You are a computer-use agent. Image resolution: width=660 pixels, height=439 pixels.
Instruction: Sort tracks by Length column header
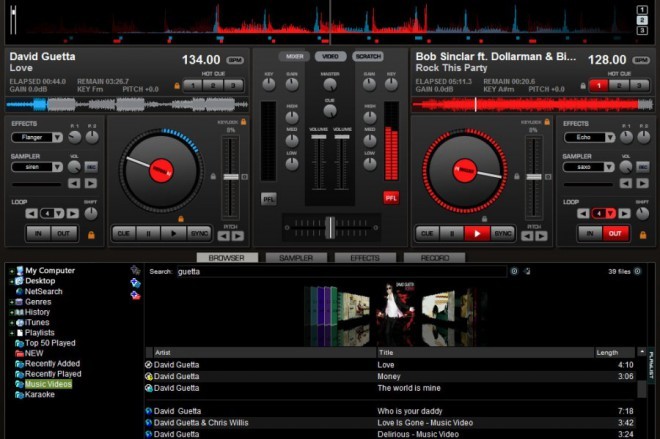pyautogui.click(x=614, y=353)
